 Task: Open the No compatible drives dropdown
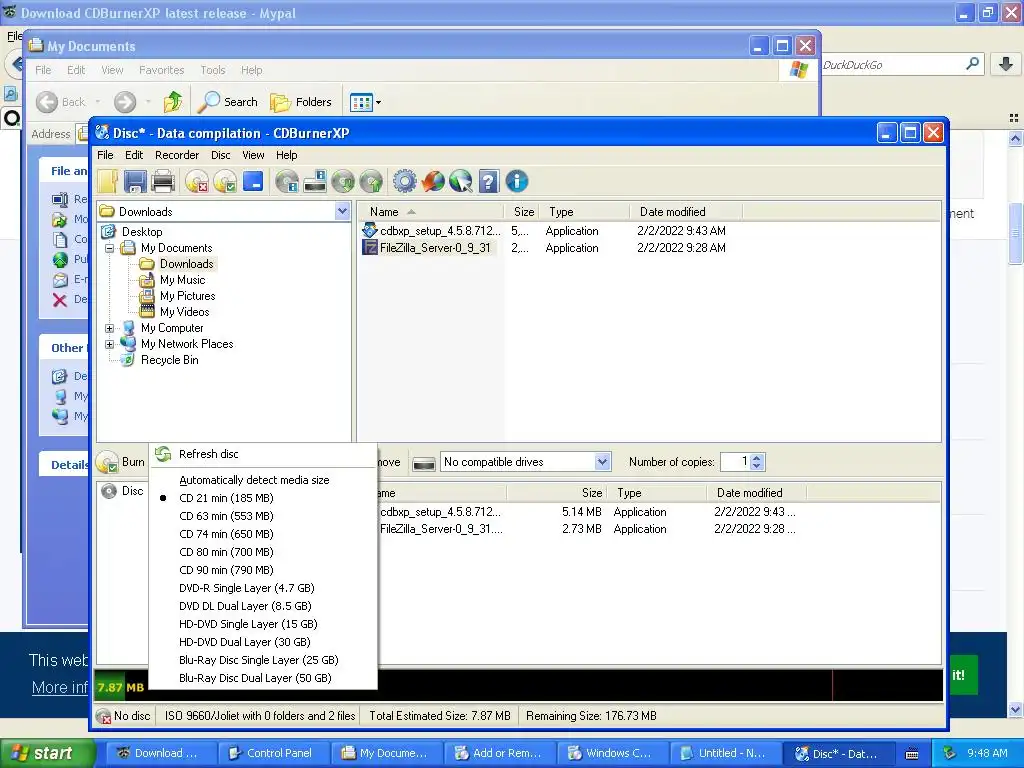click(x=602, y=462)
